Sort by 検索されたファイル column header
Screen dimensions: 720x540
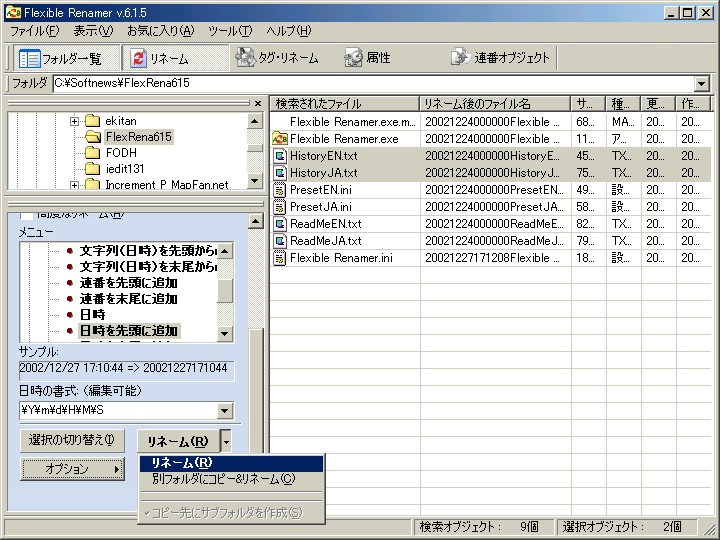345,104
